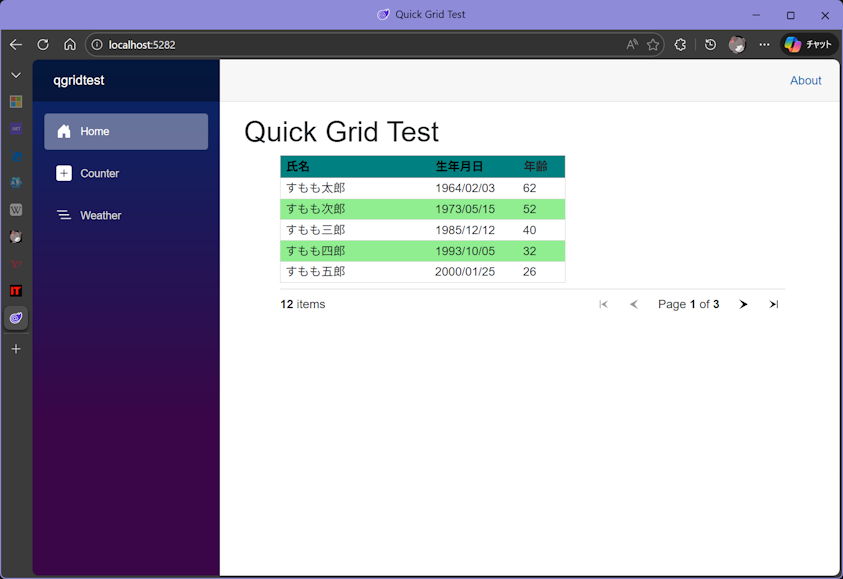Image resolution: width=843 pixels, height=579 pixels.
Task: Go to the next grid page
Action: (x=743, y=305)
